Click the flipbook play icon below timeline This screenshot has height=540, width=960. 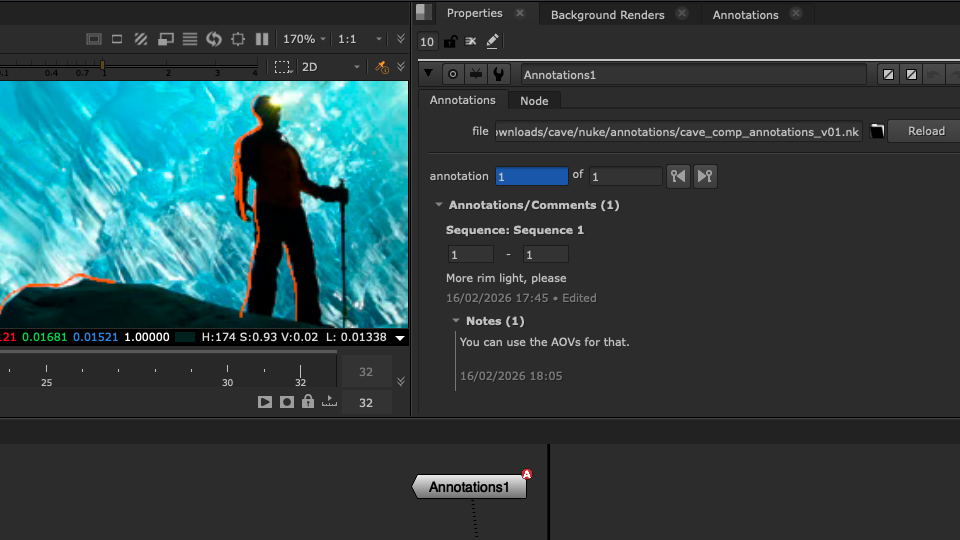(265, 402)
